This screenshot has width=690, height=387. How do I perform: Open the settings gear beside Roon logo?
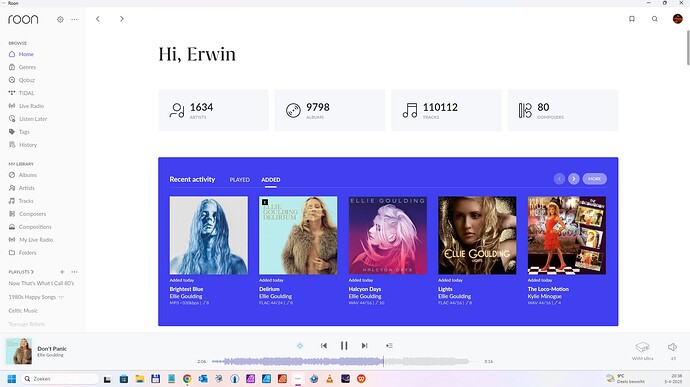pyautogui.click(x=60, y=19)
